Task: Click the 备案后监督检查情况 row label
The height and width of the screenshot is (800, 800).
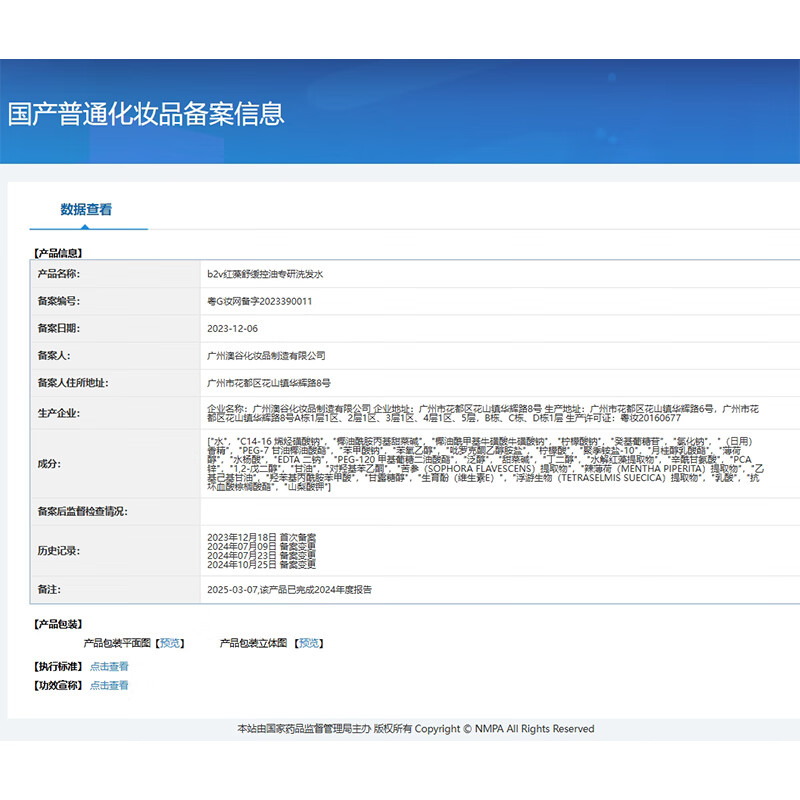Action: point(83,511)
